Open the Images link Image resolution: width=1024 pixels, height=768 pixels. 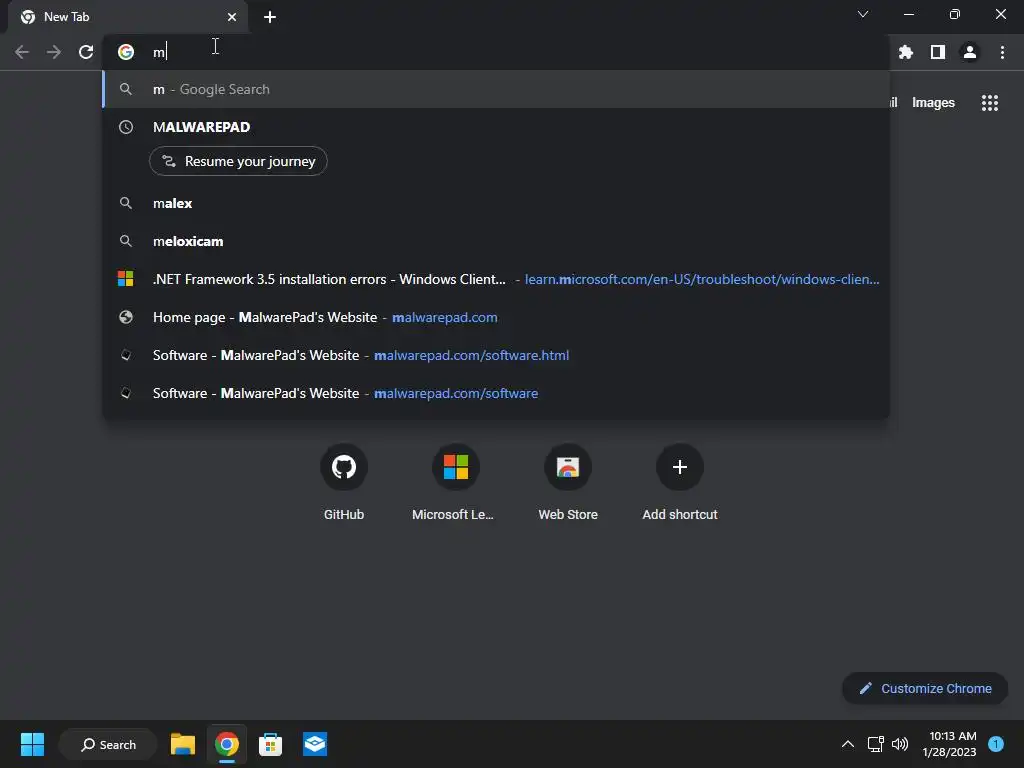933,103
